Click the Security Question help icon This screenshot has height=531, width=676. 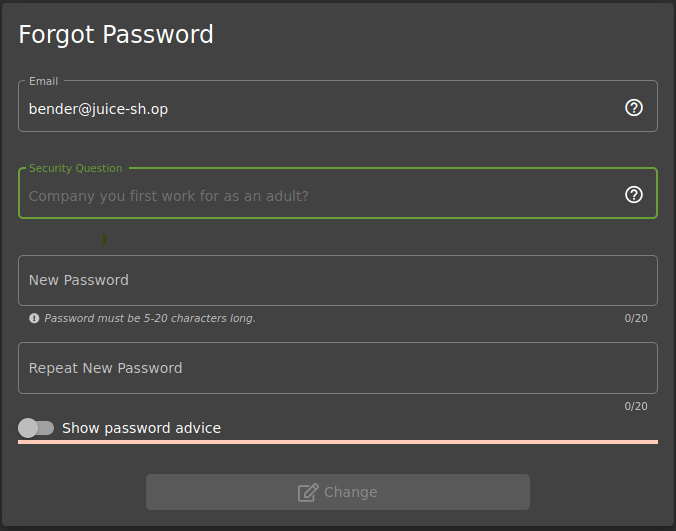click(x=633, y=195)
